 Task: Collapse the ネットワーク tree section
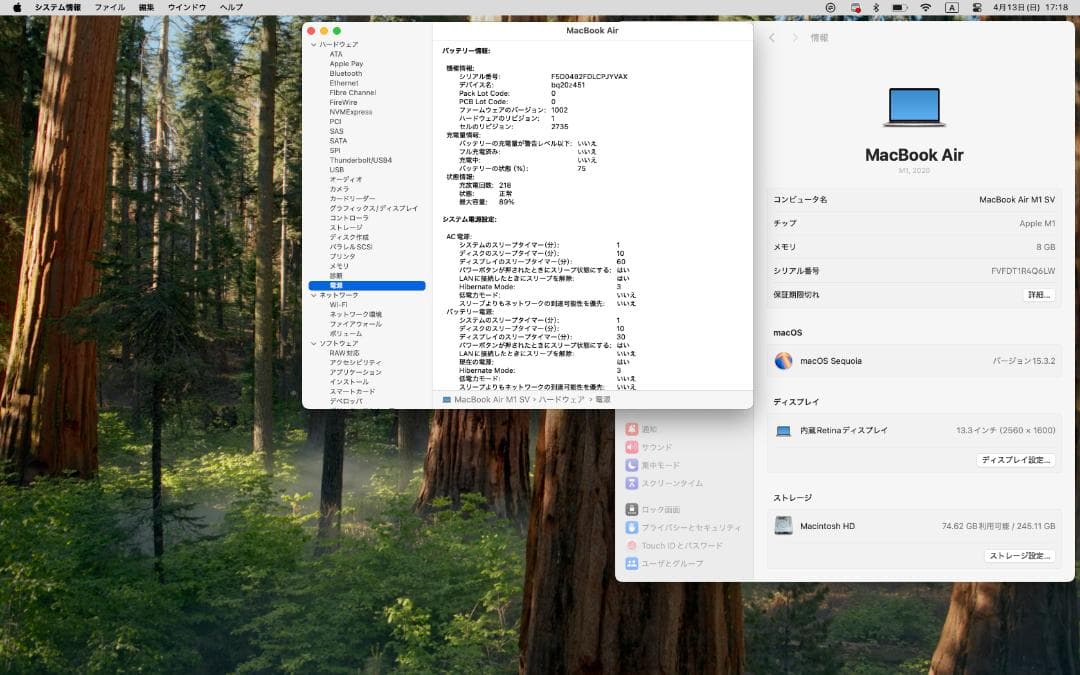click(x=313, y=295)
